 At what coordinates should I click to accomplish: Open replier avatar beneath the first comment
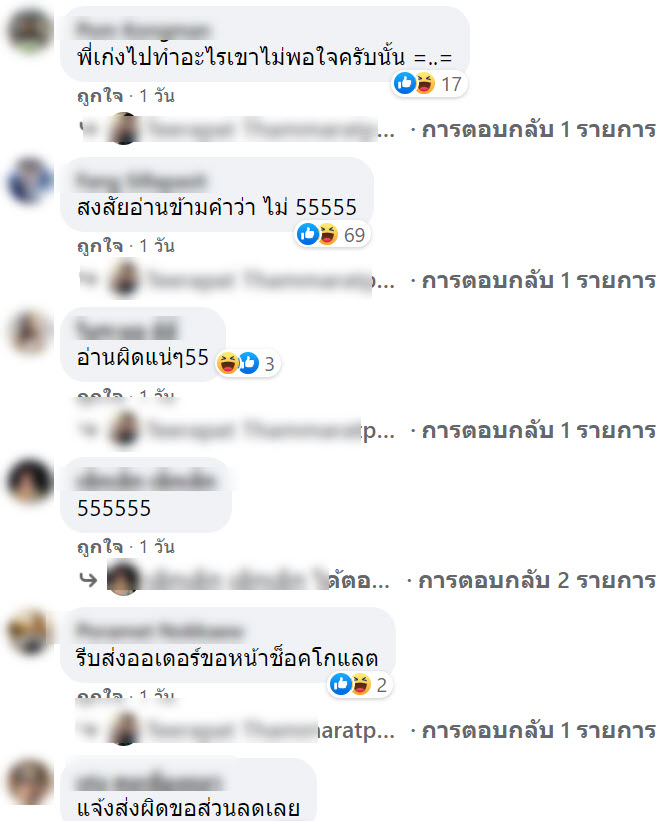[x=124, y=128]
